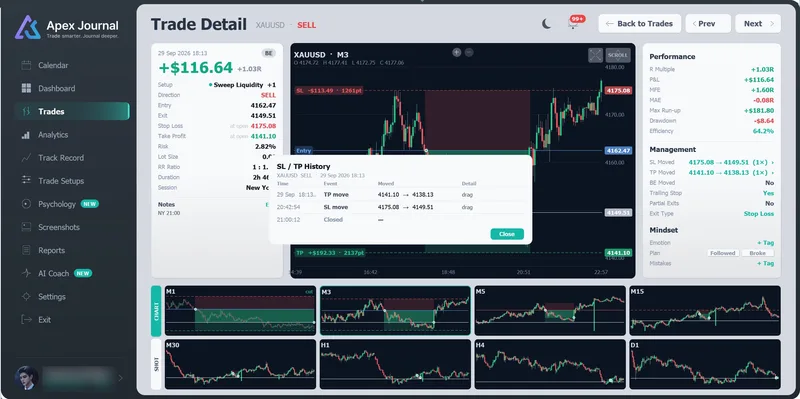Click the Closed event history row
800x399 pixels.
tap(401, 219)
